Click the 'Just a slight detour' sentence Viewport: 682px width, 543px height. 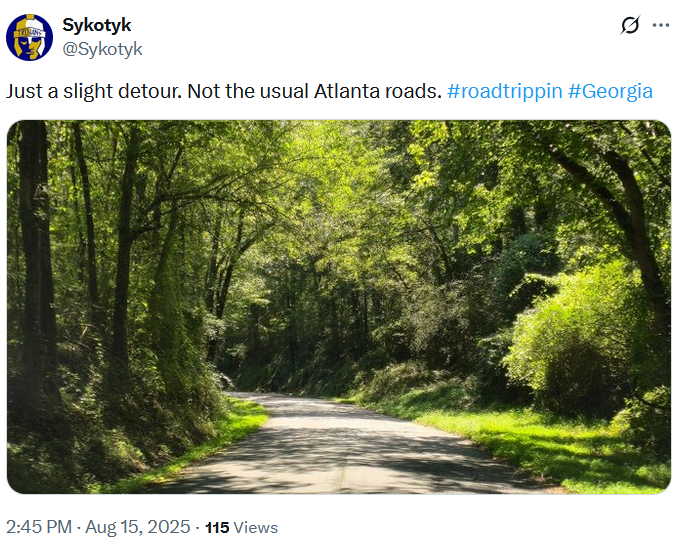pos(94,92)
